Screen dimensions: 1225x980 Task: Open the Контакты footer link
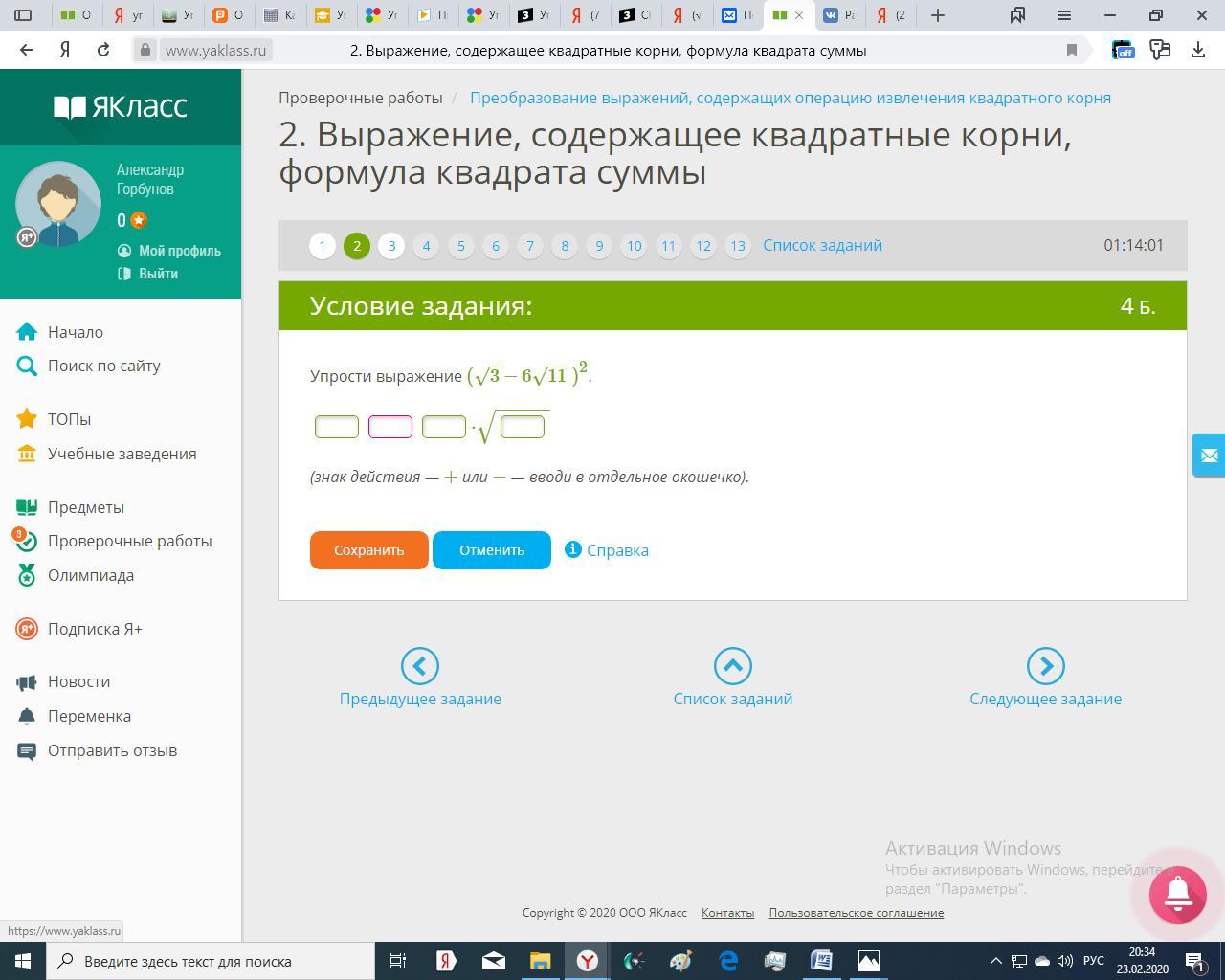pos(727,913)
